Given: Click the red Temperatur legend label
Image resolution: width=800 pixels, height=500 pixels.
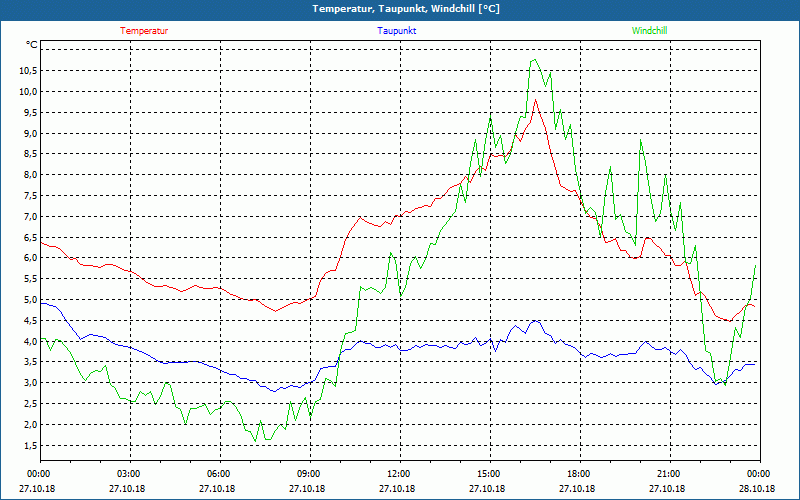Looking at the screenshot, I should [144, 31].
